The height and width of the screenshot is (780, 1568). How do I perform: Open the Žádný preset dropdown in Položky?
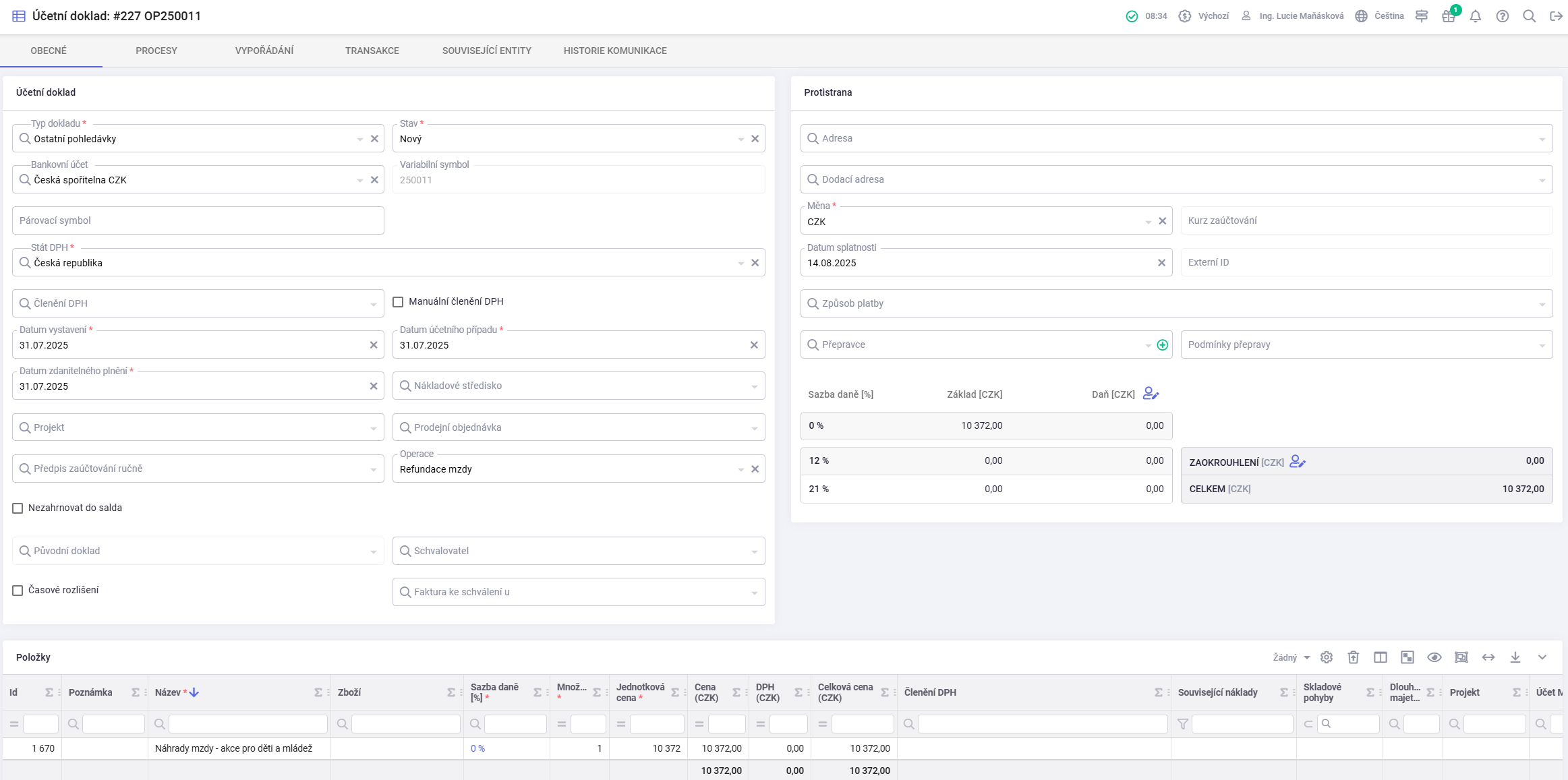[1291, 657]
